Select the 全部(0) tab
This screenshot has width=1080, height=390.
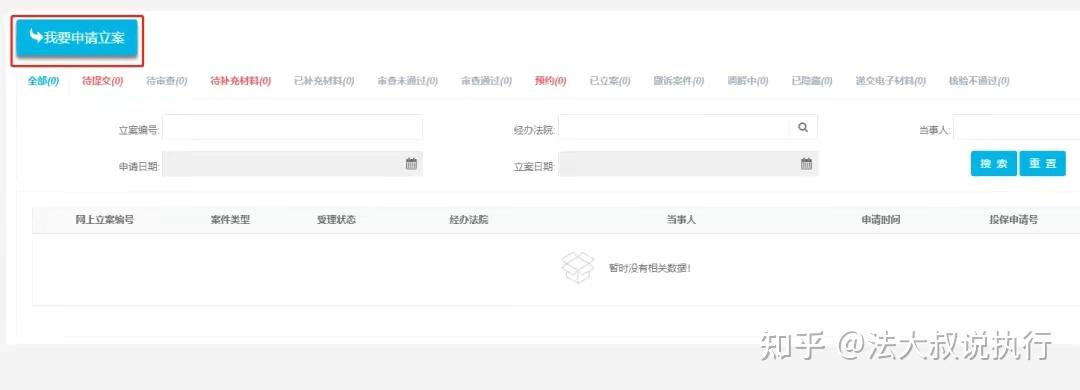pyautogui.click(x=43, y=81)
